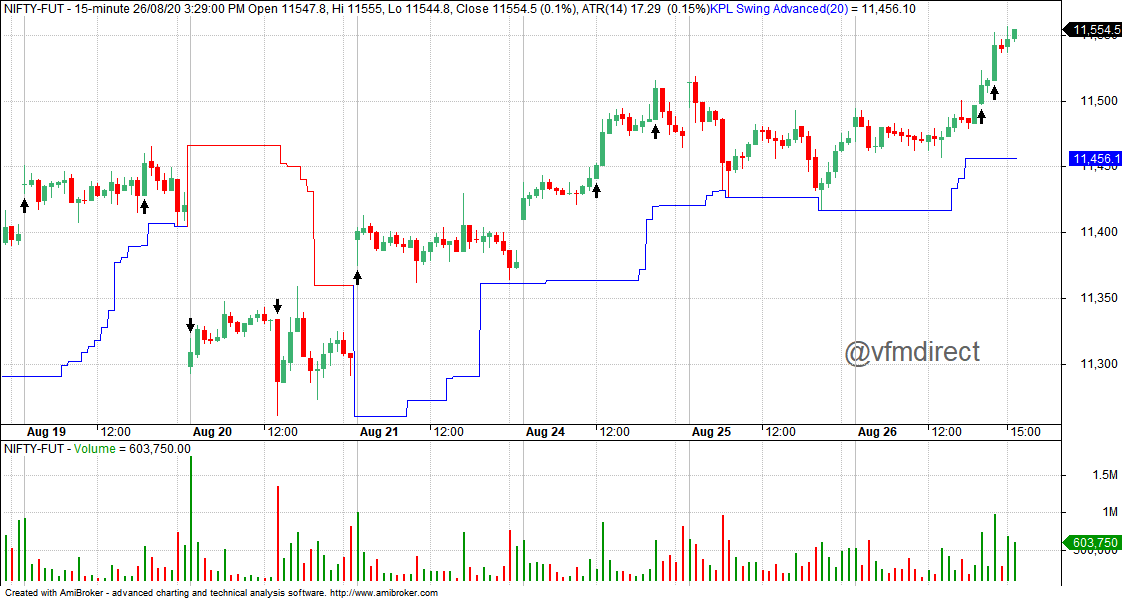Click the Aug 25 date label

point(711,432)
